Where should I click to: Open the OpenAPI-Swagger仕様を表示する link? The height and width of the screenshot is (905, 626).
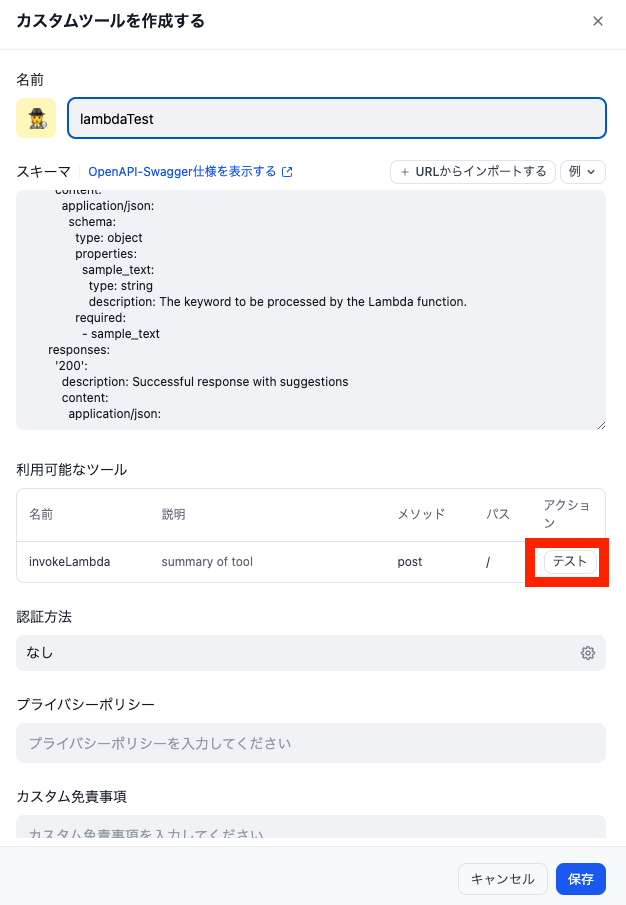180,171
